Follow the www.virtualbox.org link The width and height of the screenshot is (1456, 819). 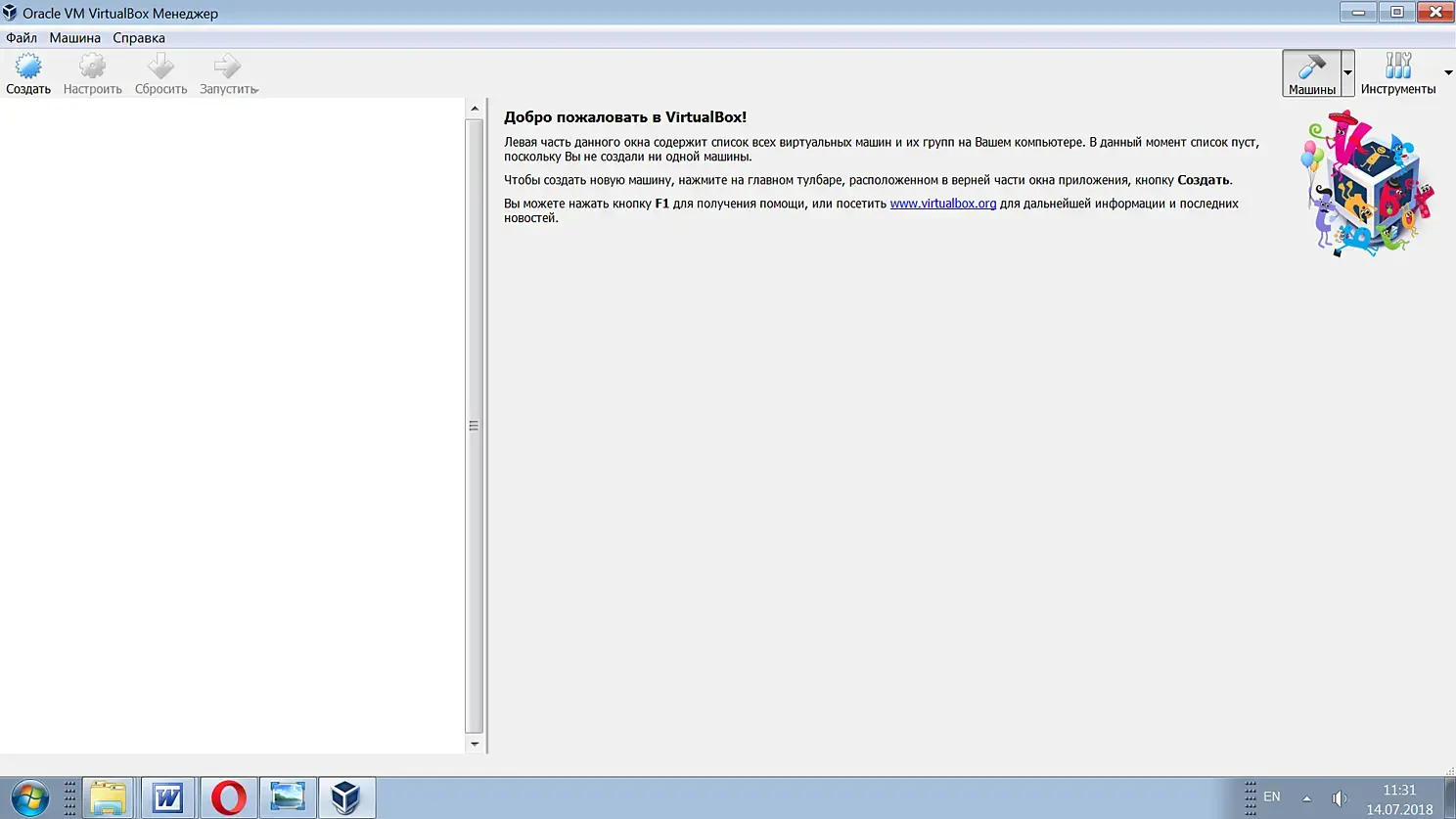(943, 204)
